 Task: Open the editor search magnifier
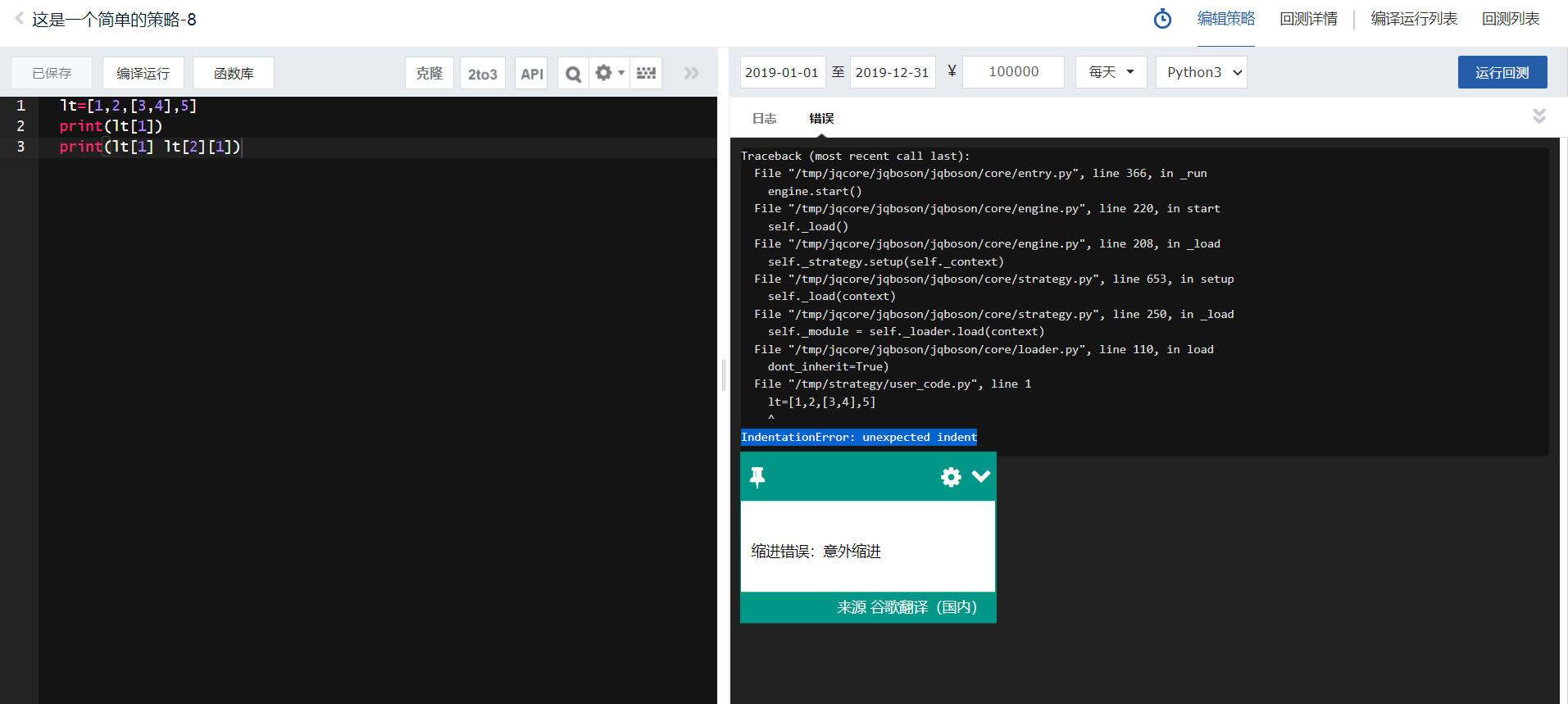pos(573,74)
